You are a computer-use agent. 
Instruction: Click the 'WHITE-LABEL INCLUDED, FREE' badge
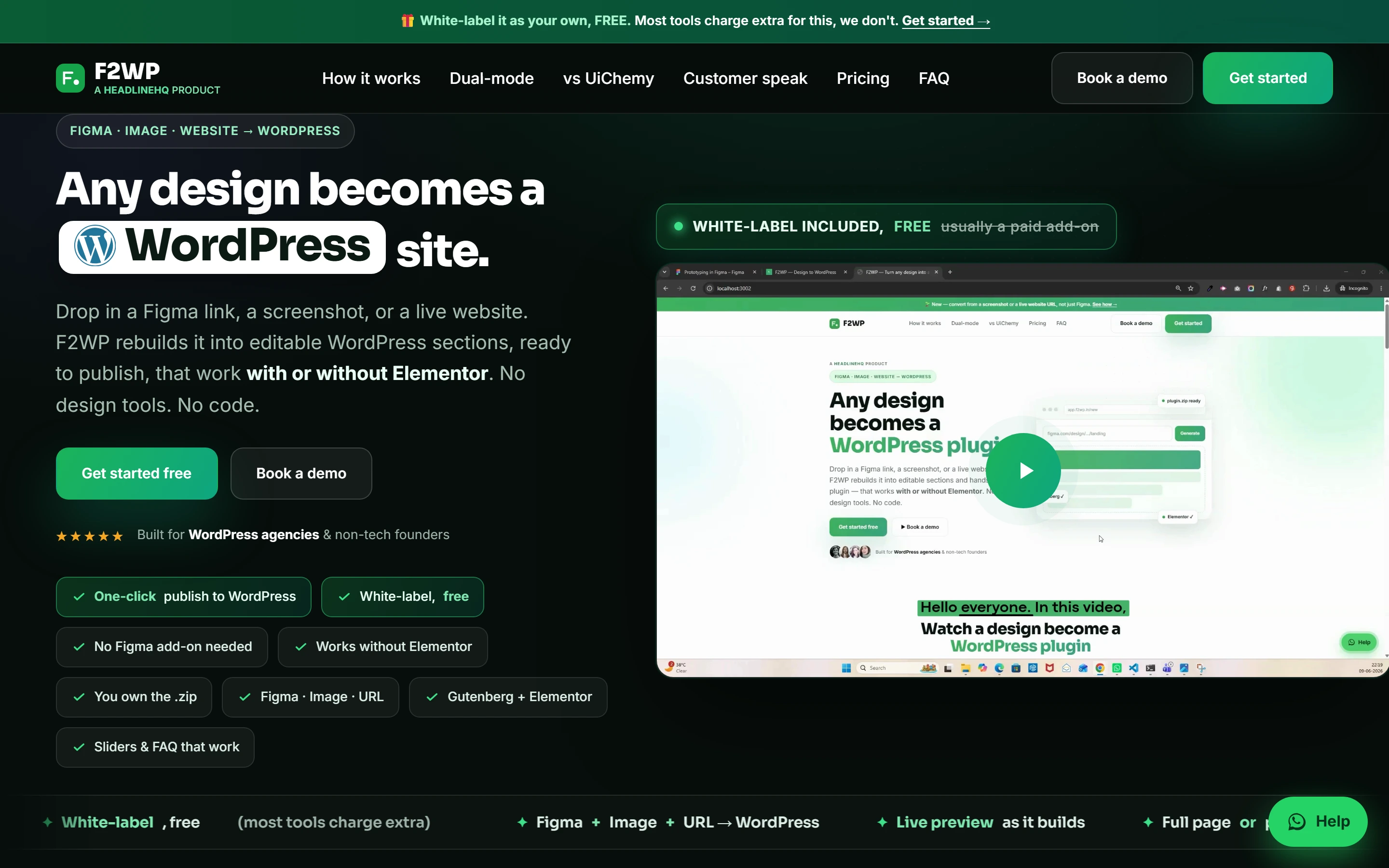(886, 227)
